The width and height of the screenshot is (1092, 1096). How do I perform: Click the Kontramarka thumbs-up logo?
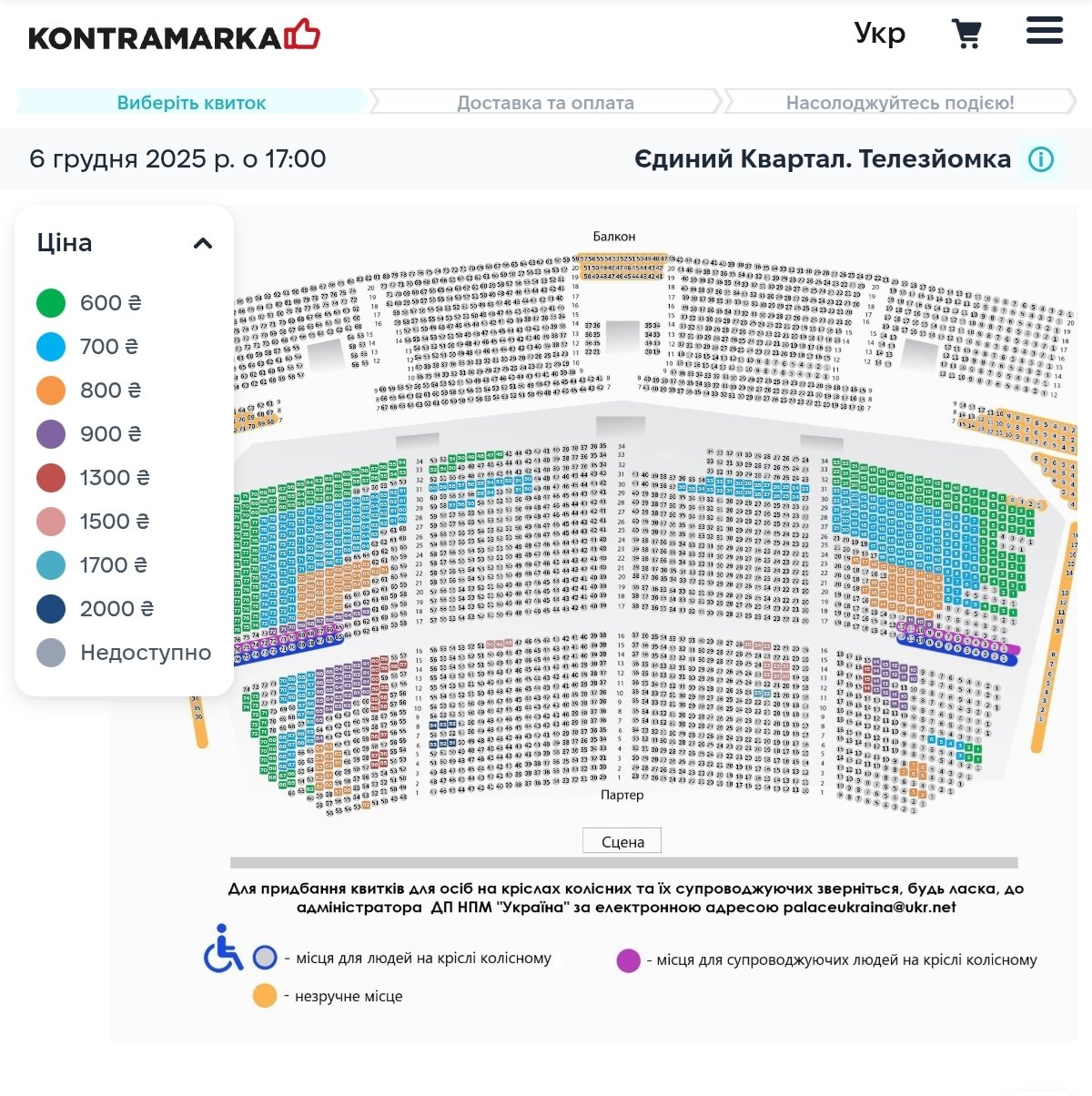(x=303, y=36)
